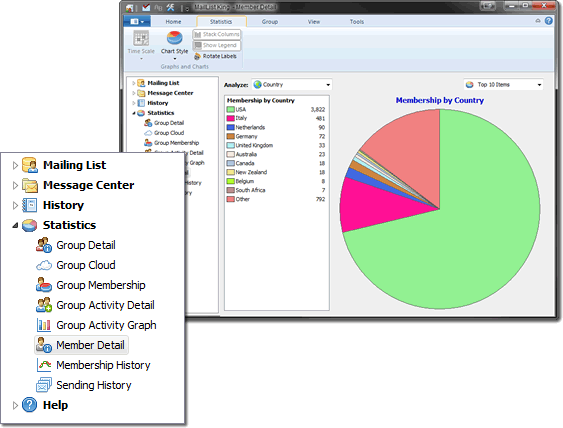This screenshot has height=428, width=563.
Task: Click the green USA legend swatch
Action: pos(231,110)
